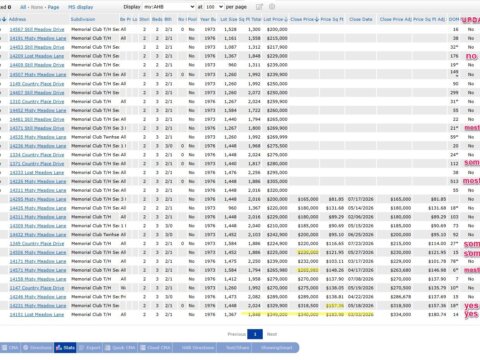480x360 pixels.
Task: Click the edit display icon beside per page
Action: (259, 7)
